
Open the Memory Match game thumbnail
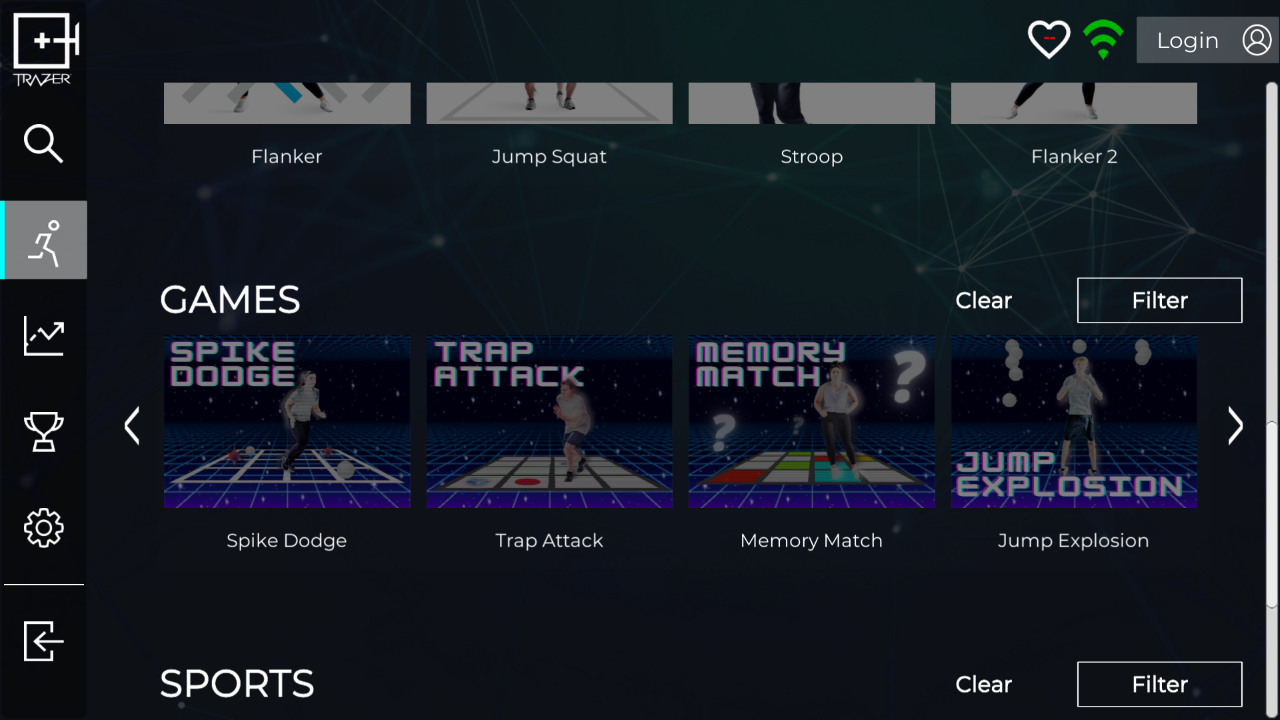812,421
